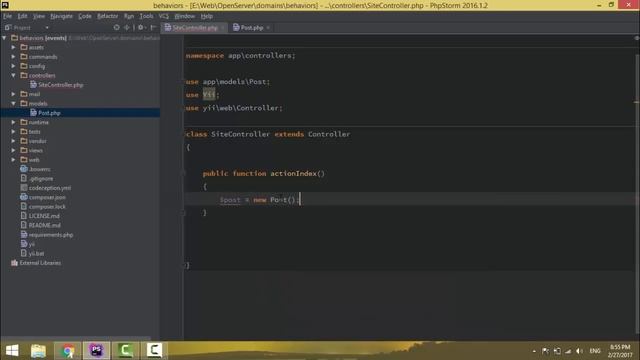Open the Edit menu

[22, 16]
